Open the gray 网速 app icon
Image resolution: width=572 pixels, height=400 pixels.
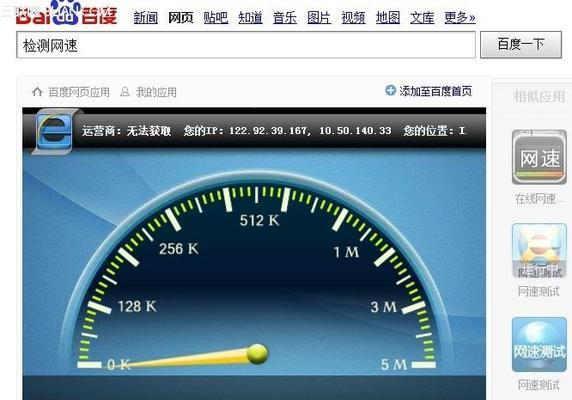pos(539,157)
